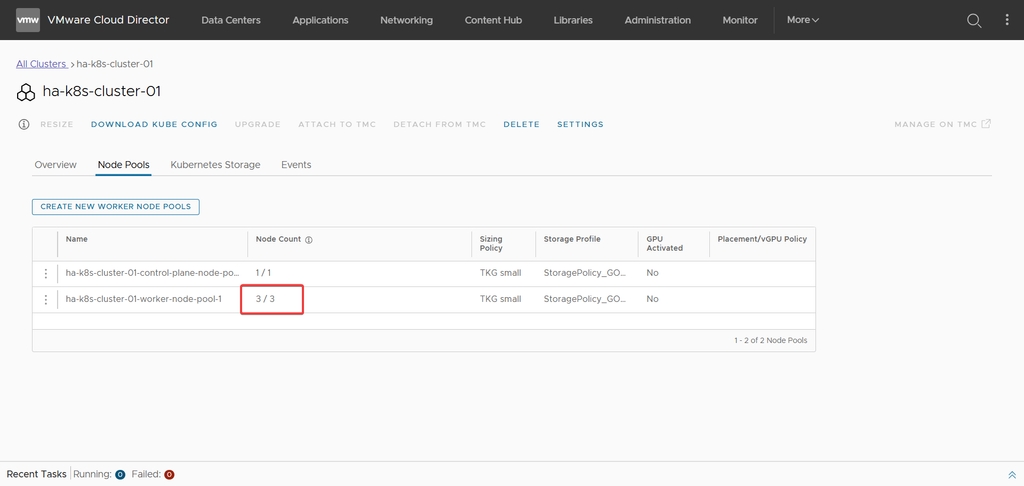This screenshot has height=486, width=1024.
Task: Open the vertical ellipsis menu in header
Action: point(1005,20)
